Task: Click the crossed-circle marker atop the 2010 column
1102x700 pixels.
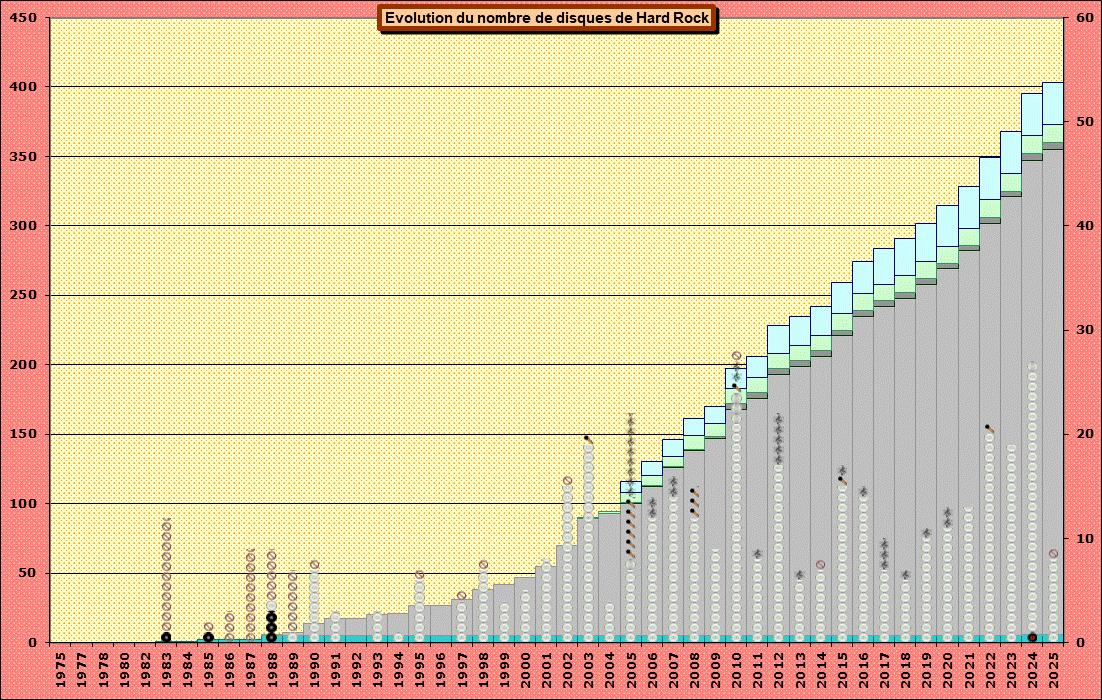Action: coord(737,356)
